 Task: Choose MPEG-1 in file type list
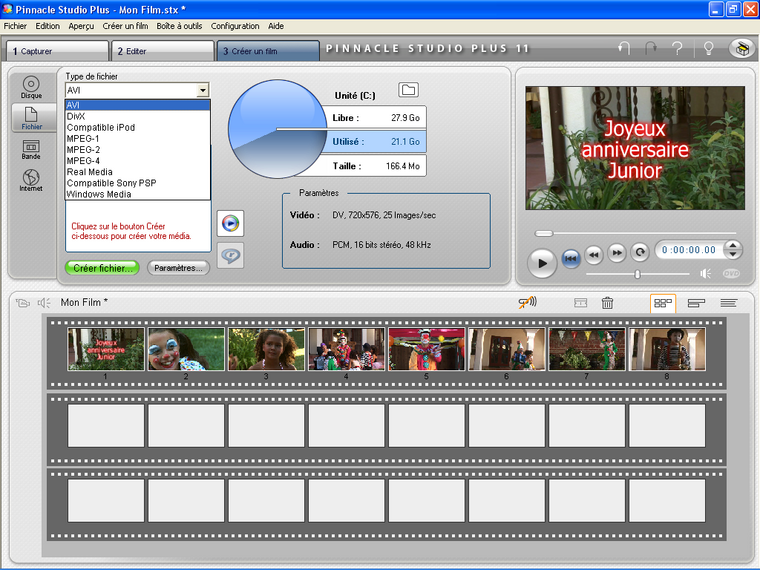coord(138,139)
